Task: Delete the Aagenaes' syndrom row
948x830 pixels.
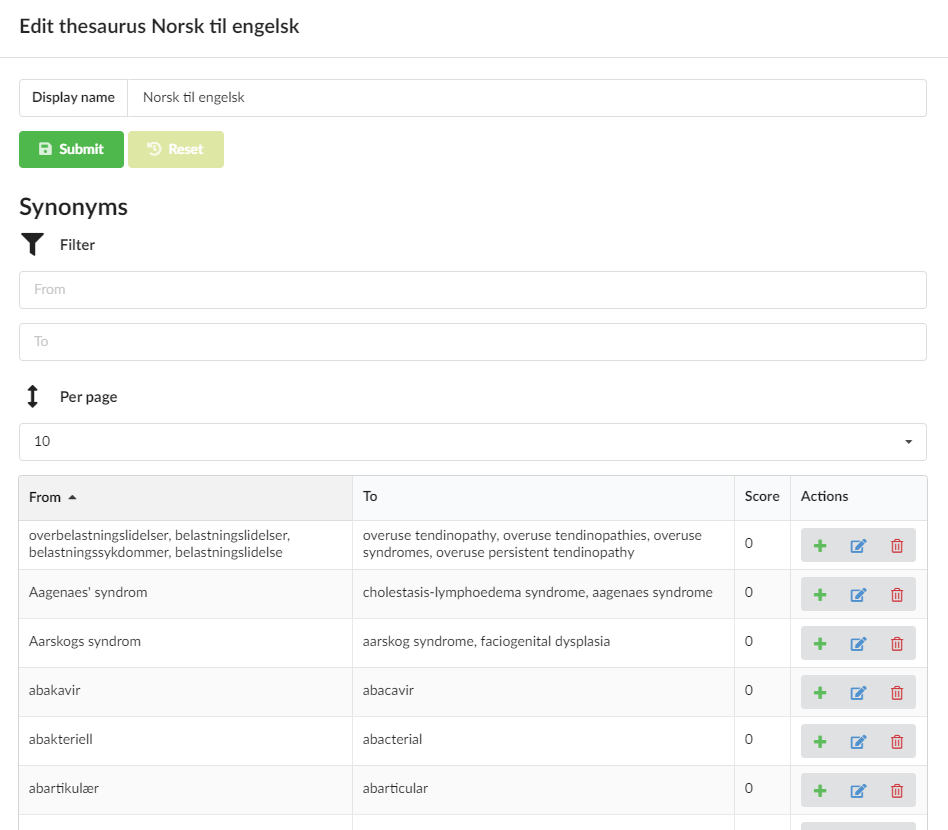Action: (x=897, y=595)
